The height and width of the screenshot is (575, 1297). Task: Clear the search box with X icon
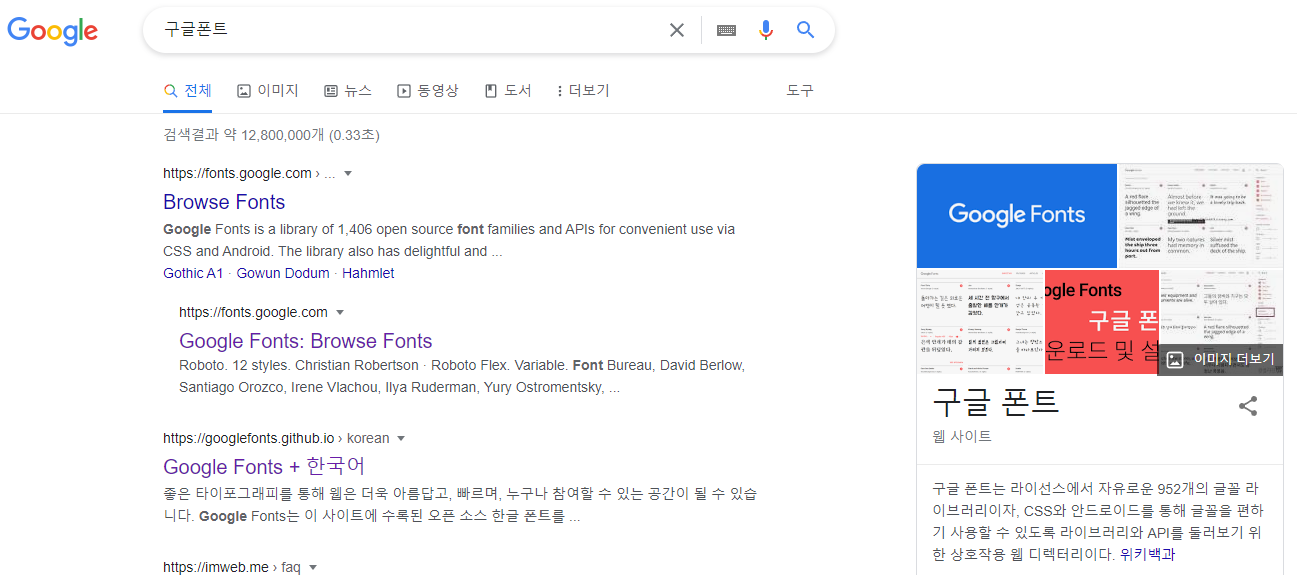(x=677, y=30)
